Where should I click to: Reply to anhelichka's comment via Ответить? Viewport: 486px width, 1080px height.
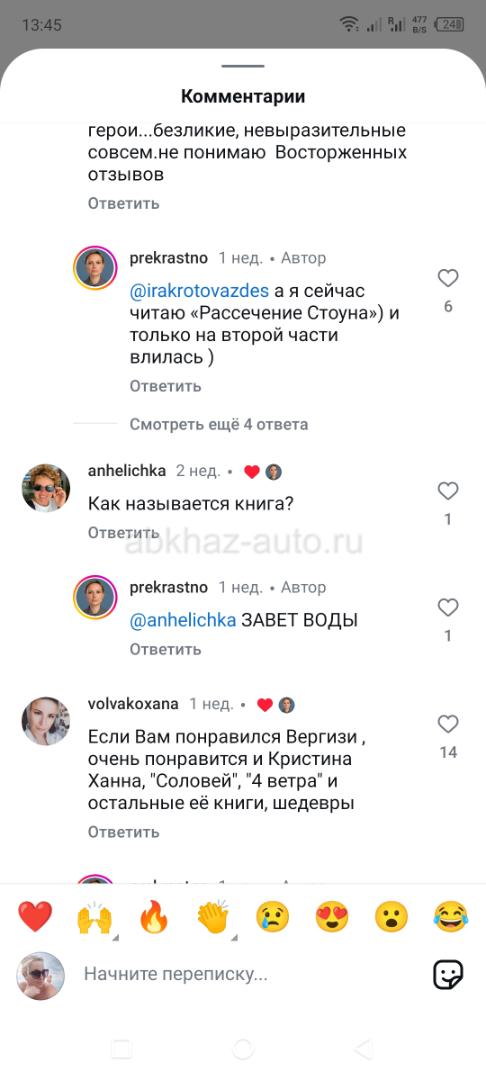pyautogui.click(x=124, y=532)
